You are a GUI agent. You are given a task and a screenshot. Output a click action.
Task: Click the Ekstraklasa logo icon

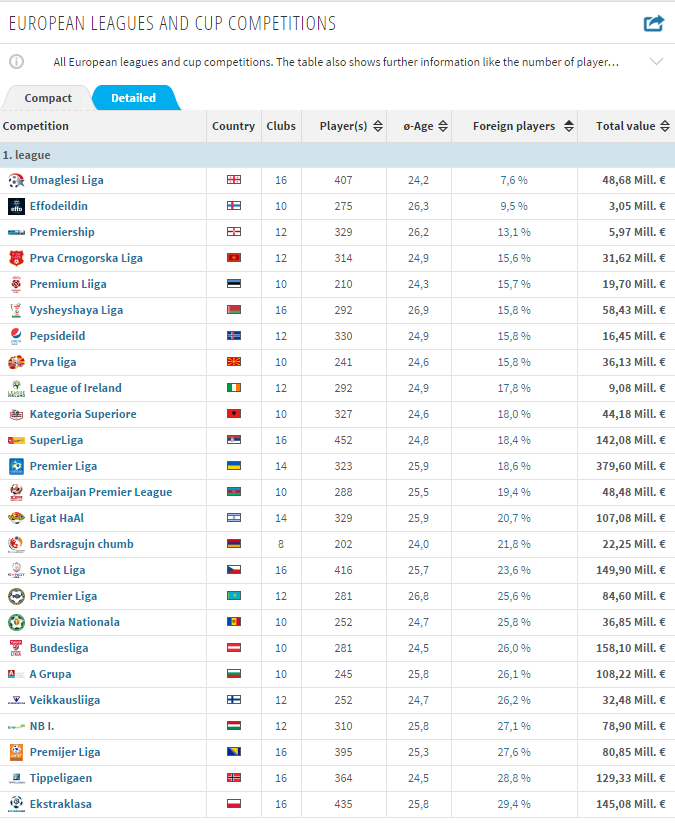(x=16, y=804)
